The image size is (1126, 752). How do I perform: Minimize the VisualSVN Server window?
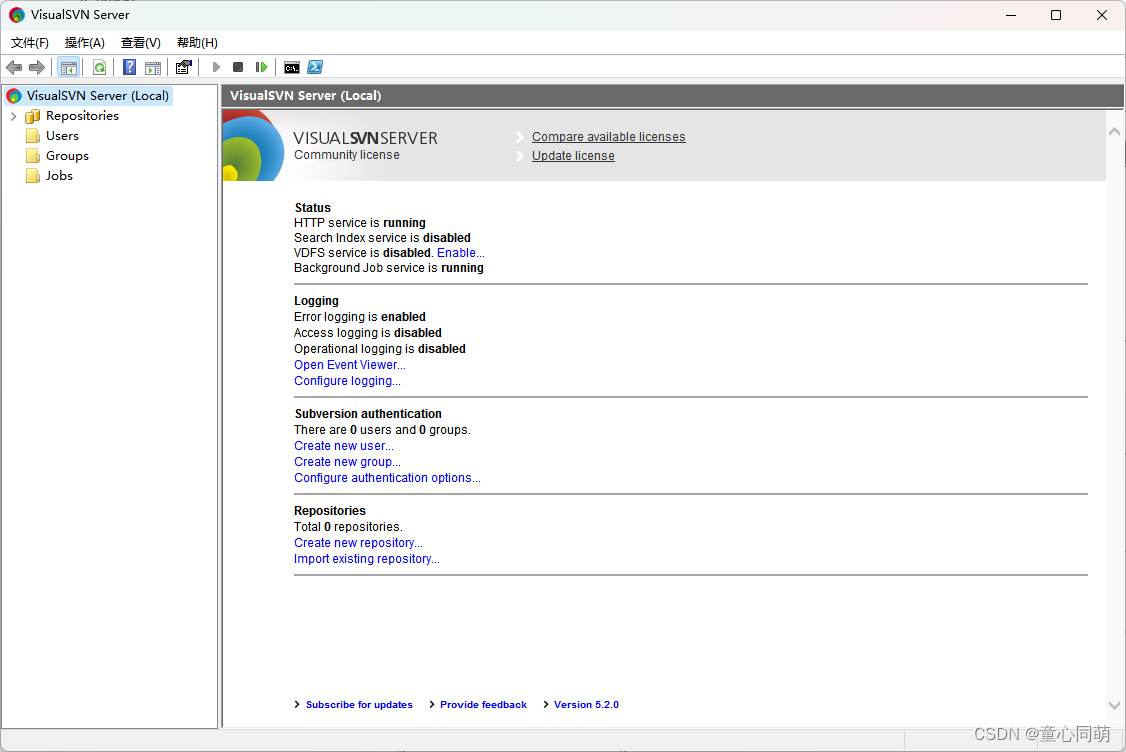click(x=1011, y=15)
